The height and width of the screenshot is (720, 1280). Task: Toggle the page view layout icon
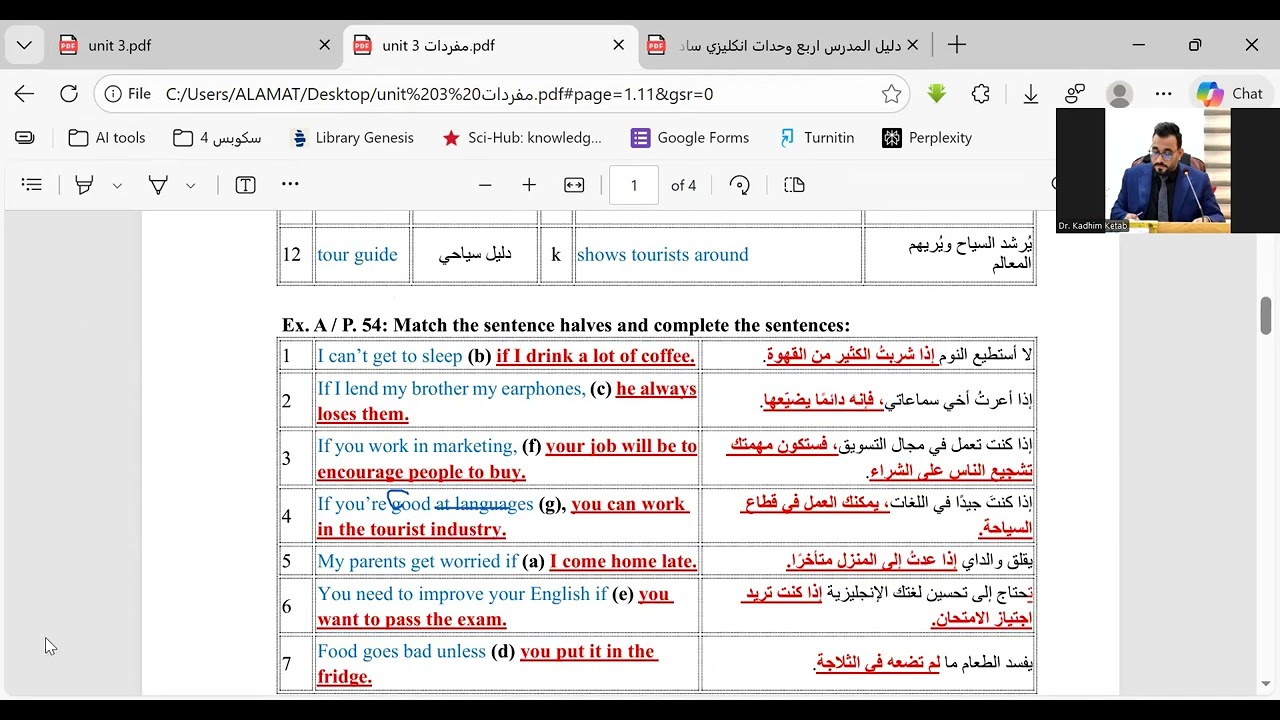click(794, 185)
